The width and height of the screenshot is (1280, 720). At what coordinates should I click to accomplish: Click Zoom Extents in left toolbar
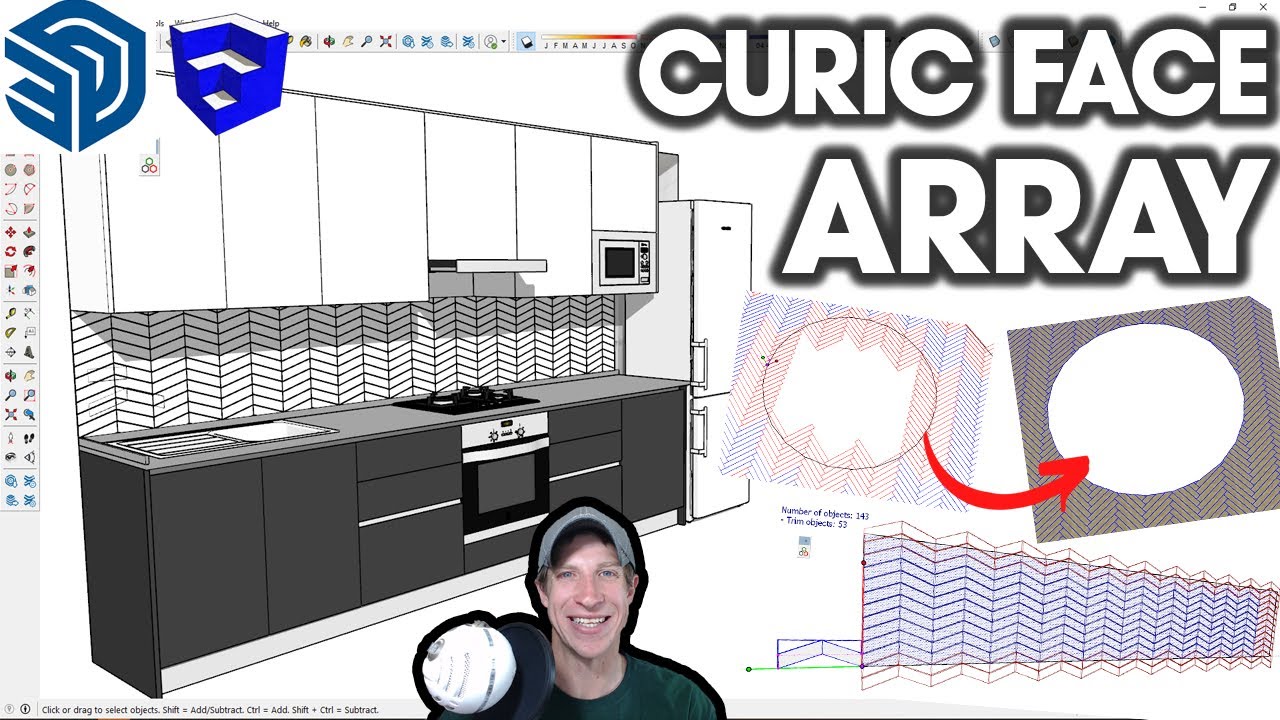pyautogui.click(x=10, y=414)
